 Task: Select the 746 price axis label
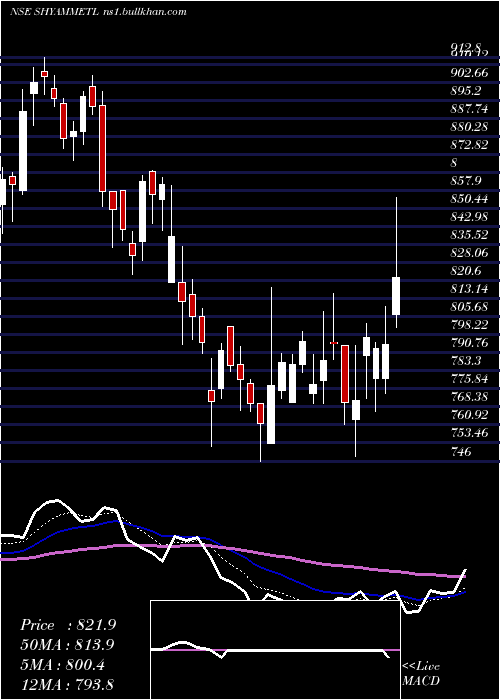461,451
